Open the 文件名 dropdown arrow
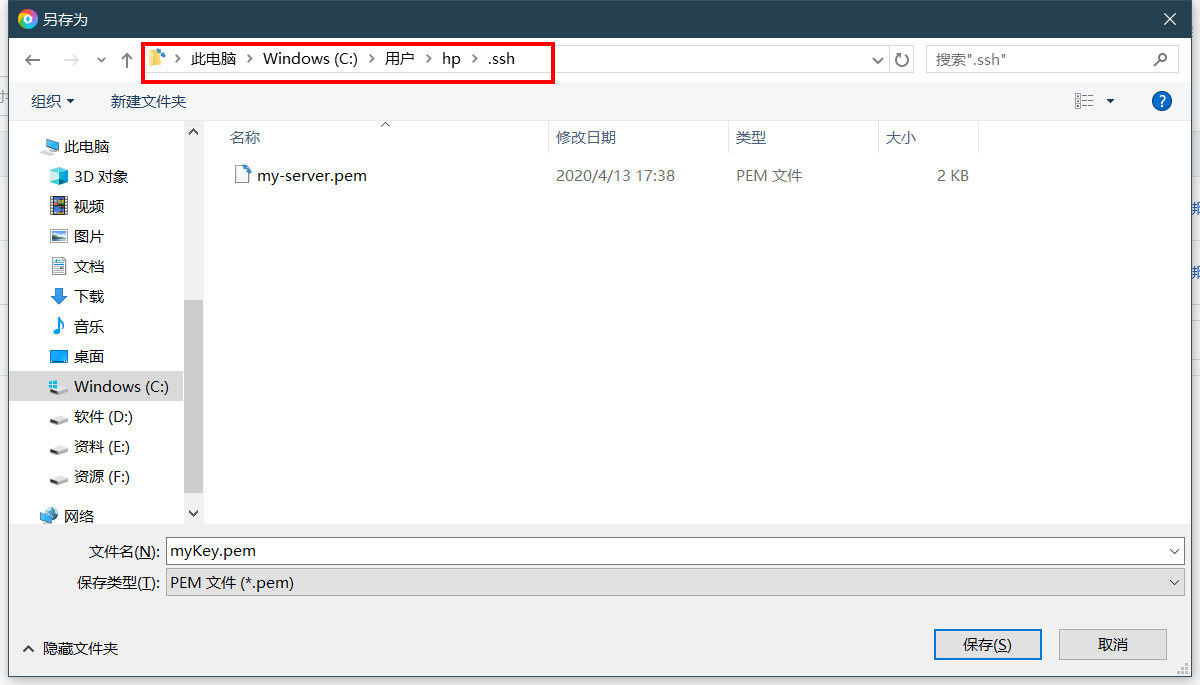Viewport: 1200px width, 685px height. click(1174, 551)
